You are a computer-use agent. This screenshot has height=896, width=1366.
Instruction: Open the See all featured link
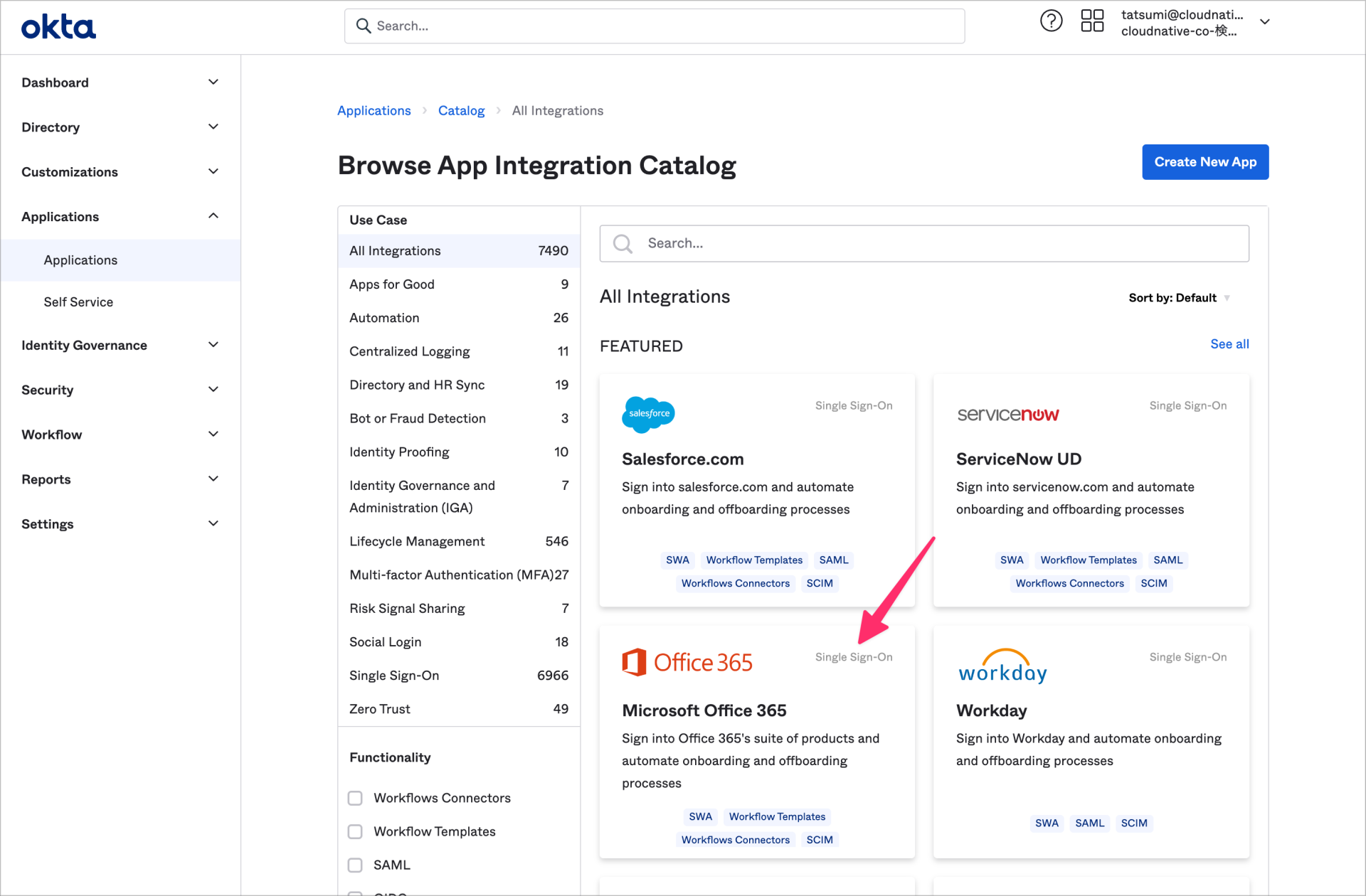1229,344
